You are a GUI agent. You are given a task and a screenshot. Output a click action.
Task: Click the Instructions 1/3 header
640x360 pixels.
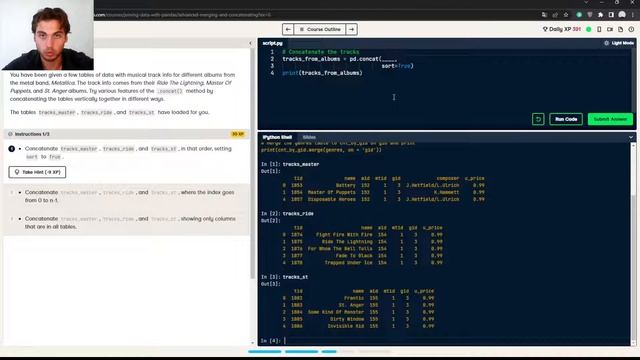click(32, 134)
